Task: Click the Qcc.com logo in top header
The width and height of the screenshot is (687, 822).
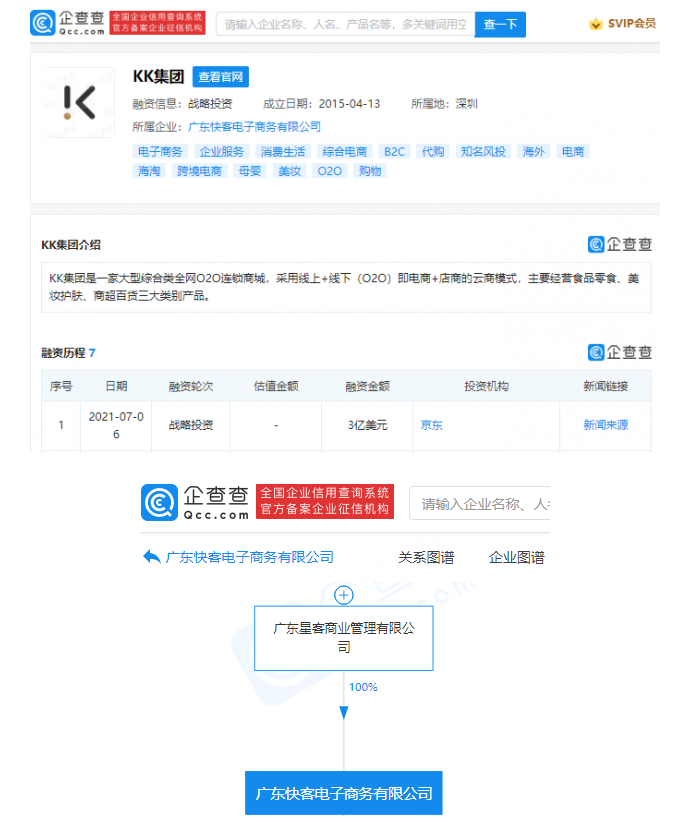Action: tap(68, 23)
